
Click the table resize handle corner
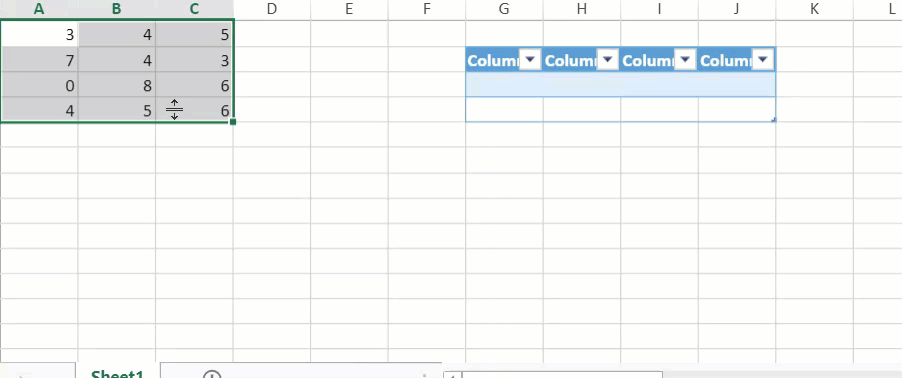pos(773,120)
